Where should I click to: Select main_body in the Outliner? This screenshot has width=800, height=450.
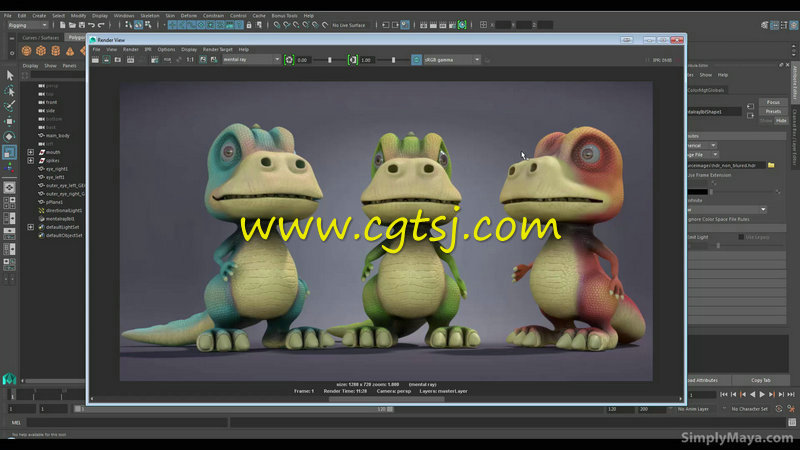57,136
